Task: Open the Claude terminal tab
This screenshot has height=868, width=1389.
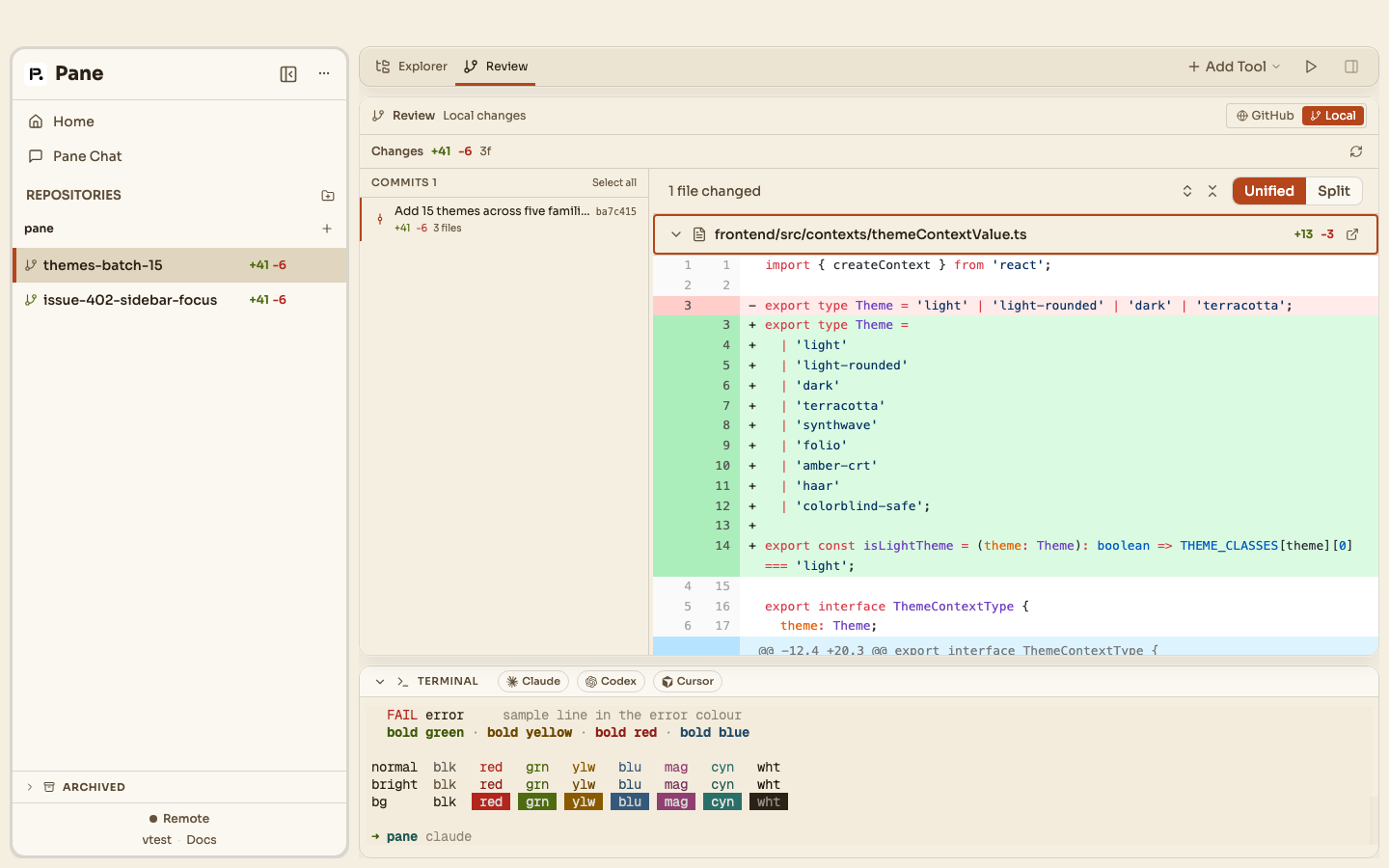Action: click(533, 682)
